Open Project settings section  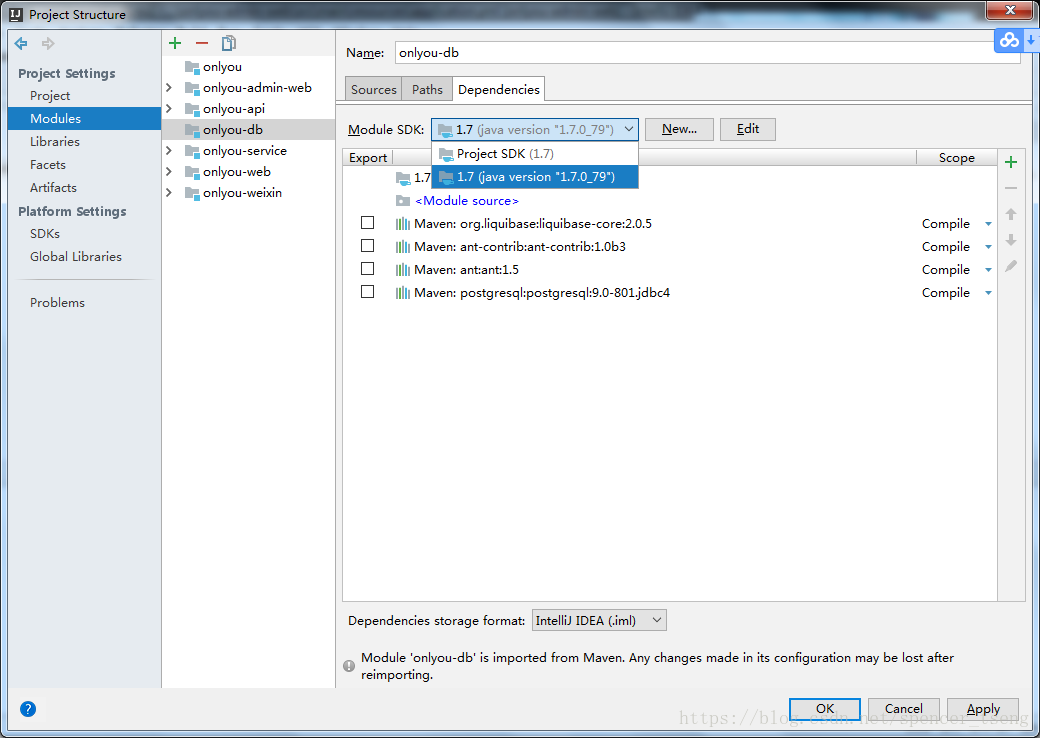pyautogui.click(x=50, y=95)
